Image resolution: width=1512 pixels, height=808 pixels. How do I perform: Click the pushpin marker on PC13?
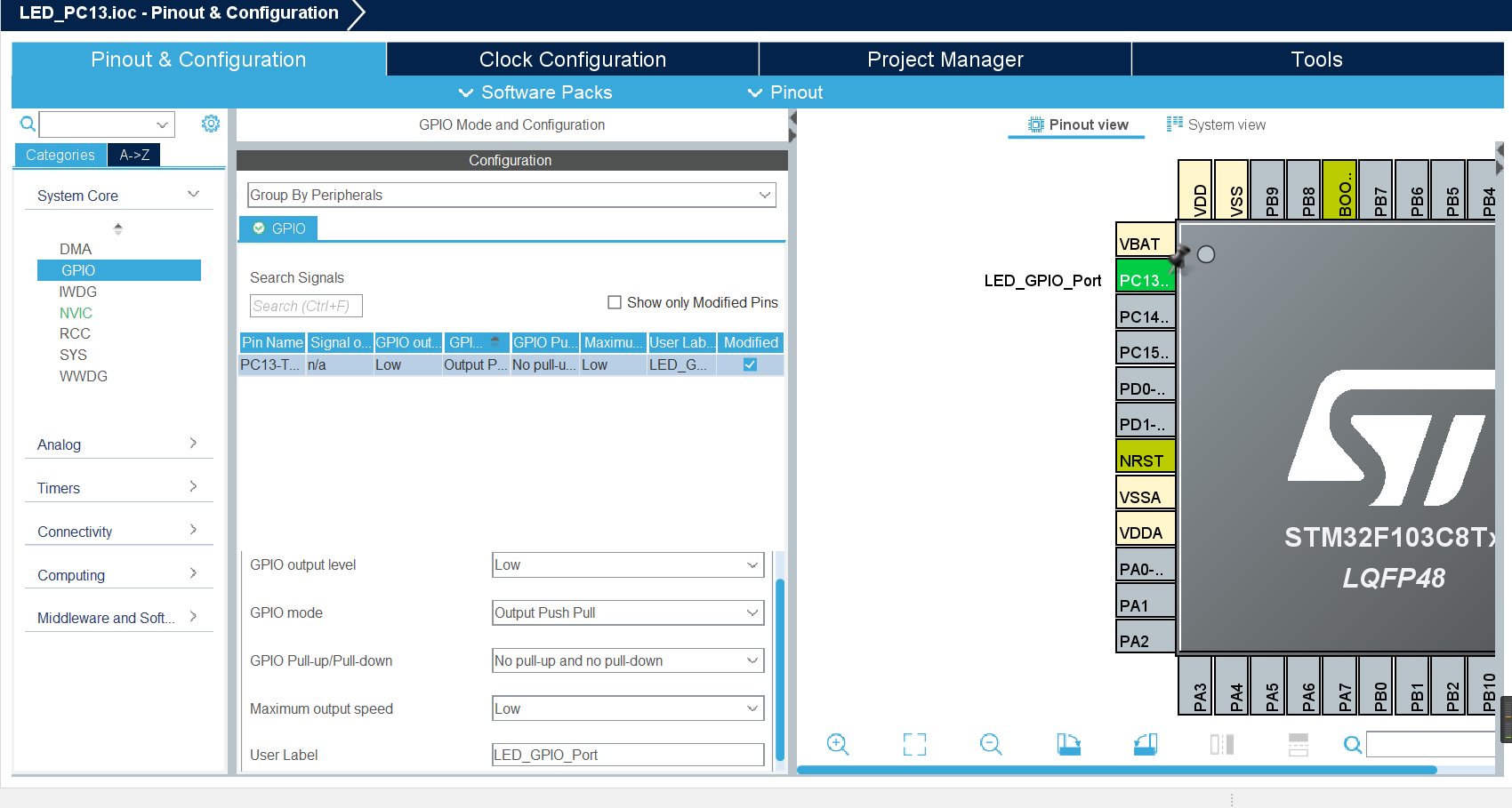[x=1179, y=257]
